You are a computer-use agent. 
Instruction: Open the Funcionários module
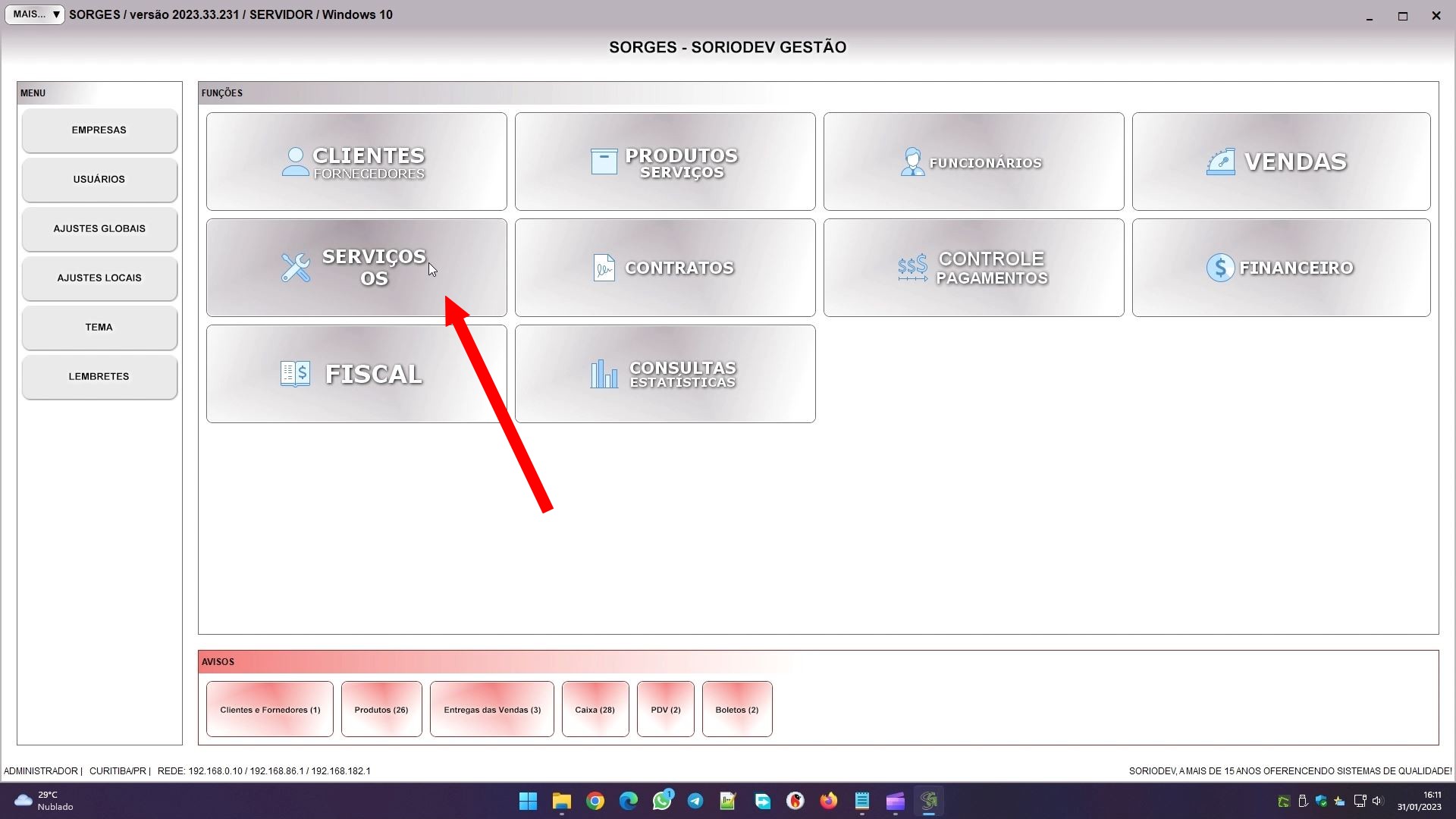tap(974, 162)
